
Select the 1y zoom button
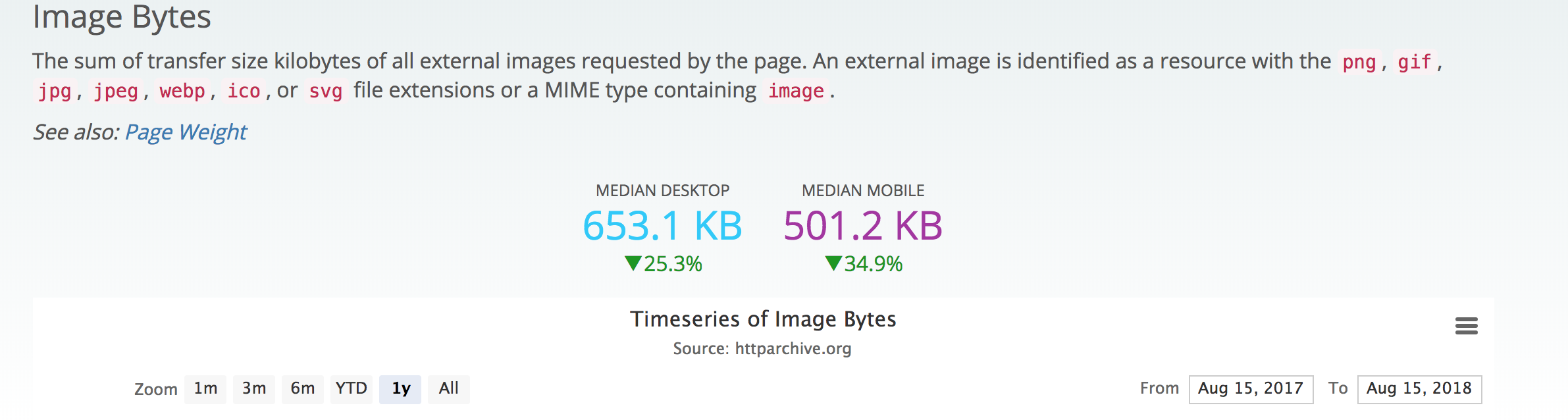point(400,389)
